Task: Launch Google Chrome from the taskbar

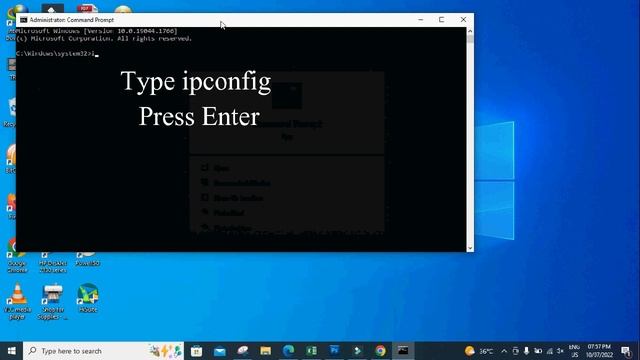Action: [380, 351]
